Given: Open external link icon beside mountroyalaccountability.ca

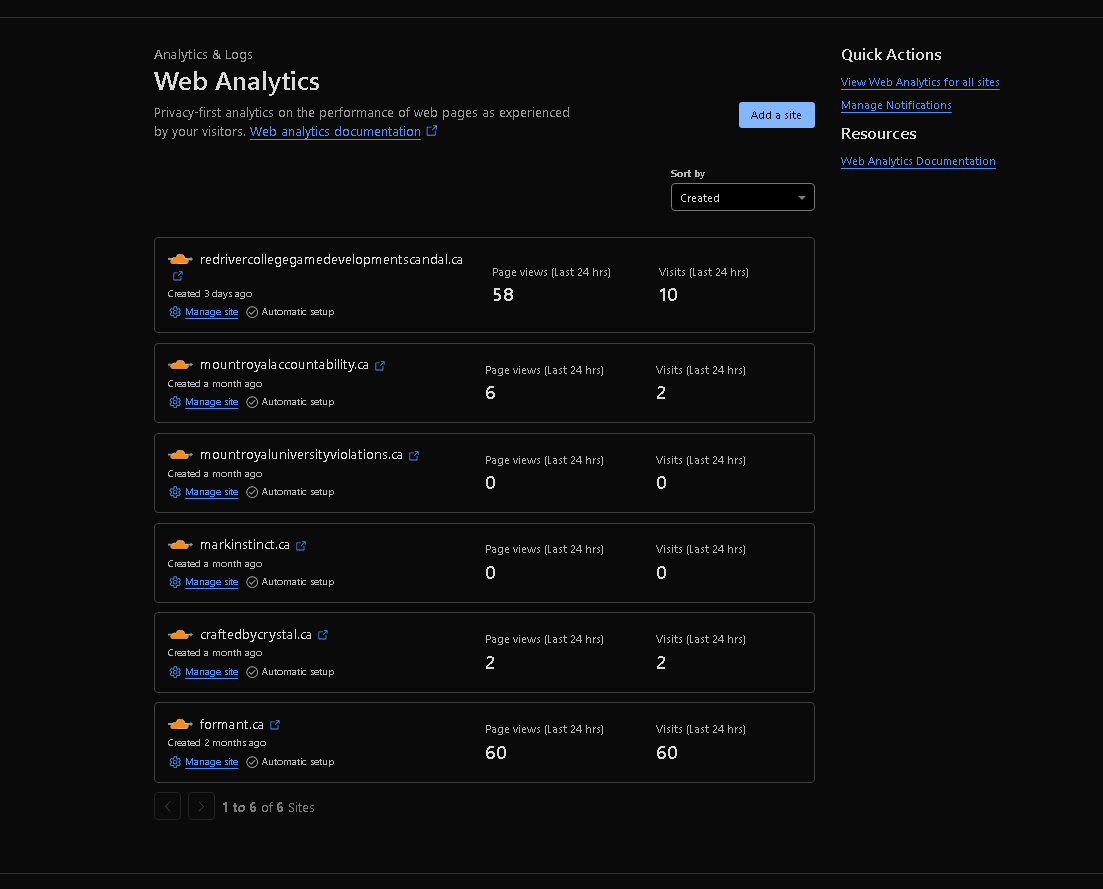Looking at the screenshot, I should (380, 366).
